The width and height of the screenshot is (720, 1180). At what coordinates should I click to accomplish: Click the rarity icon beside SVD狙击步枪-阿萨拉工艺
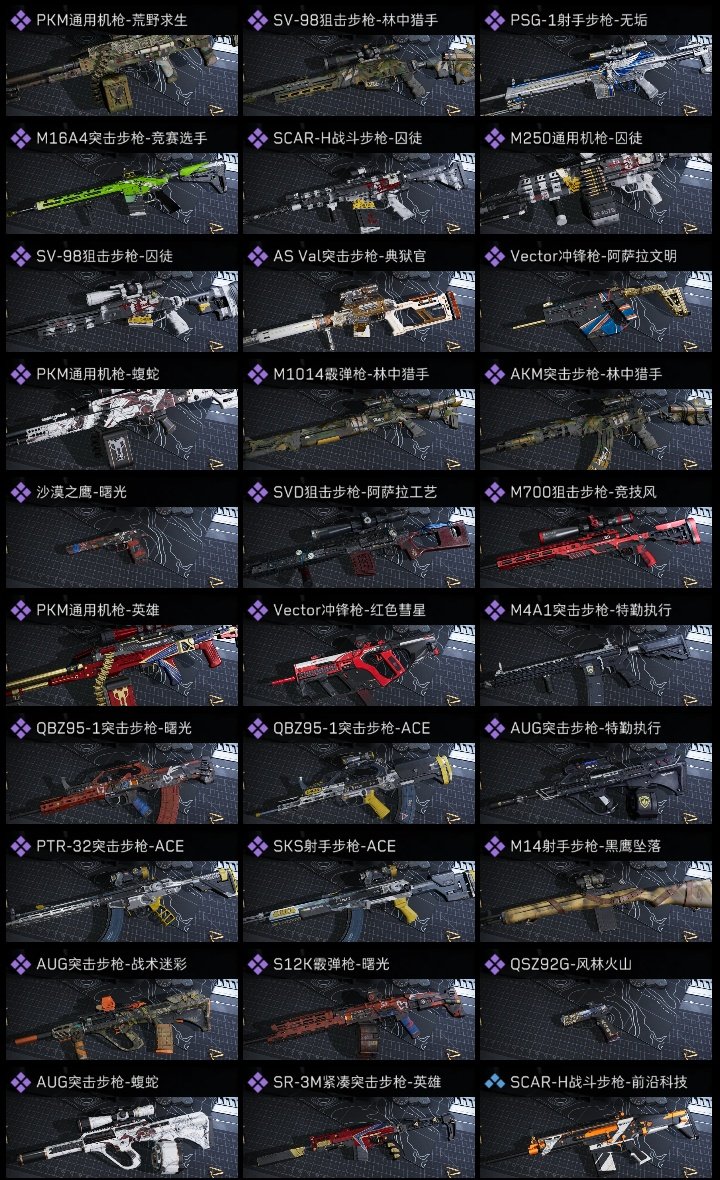coord(257,493)
